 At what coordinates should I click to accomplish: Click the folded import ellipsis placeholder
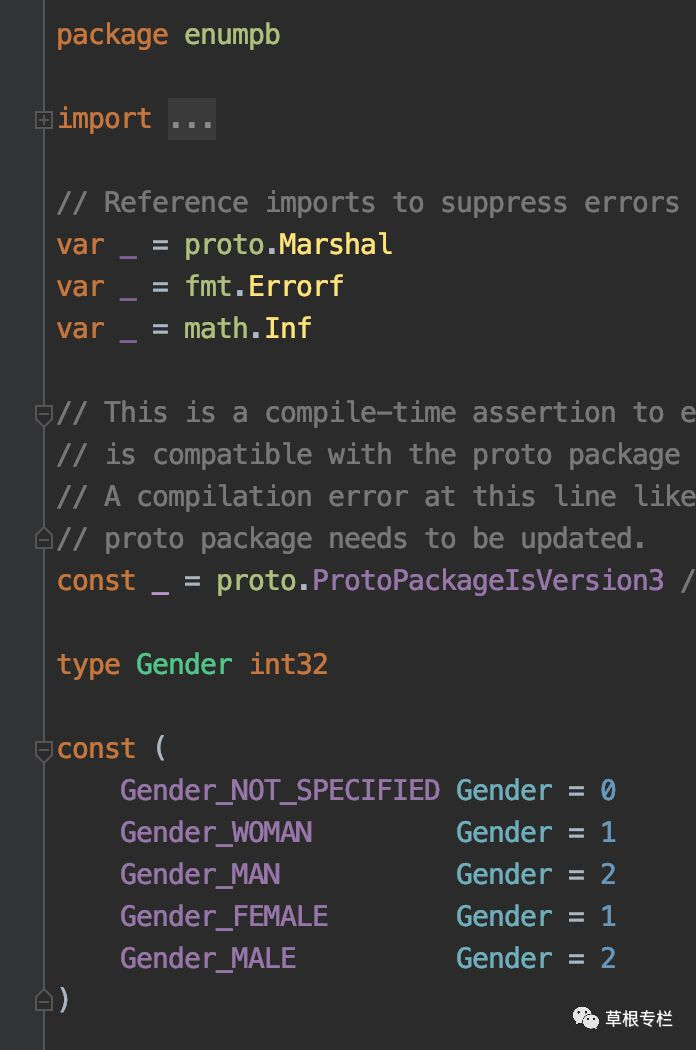click(192, 119)
